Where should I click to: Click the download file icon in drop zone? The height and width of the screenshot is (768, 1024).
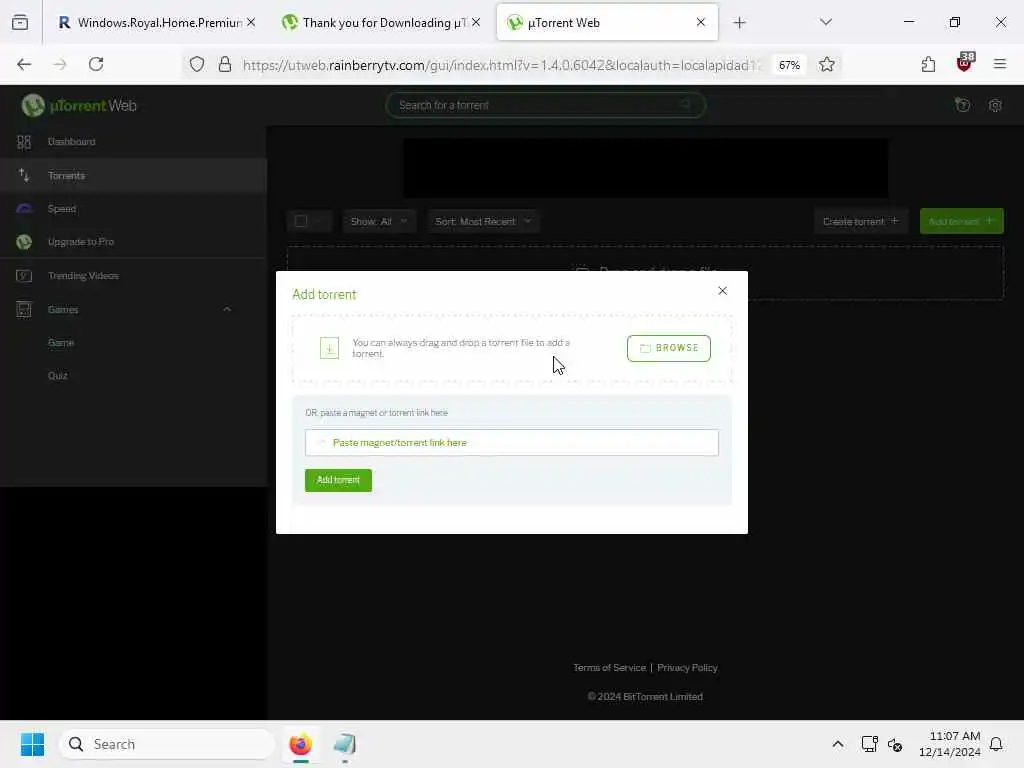pos(329,348)
